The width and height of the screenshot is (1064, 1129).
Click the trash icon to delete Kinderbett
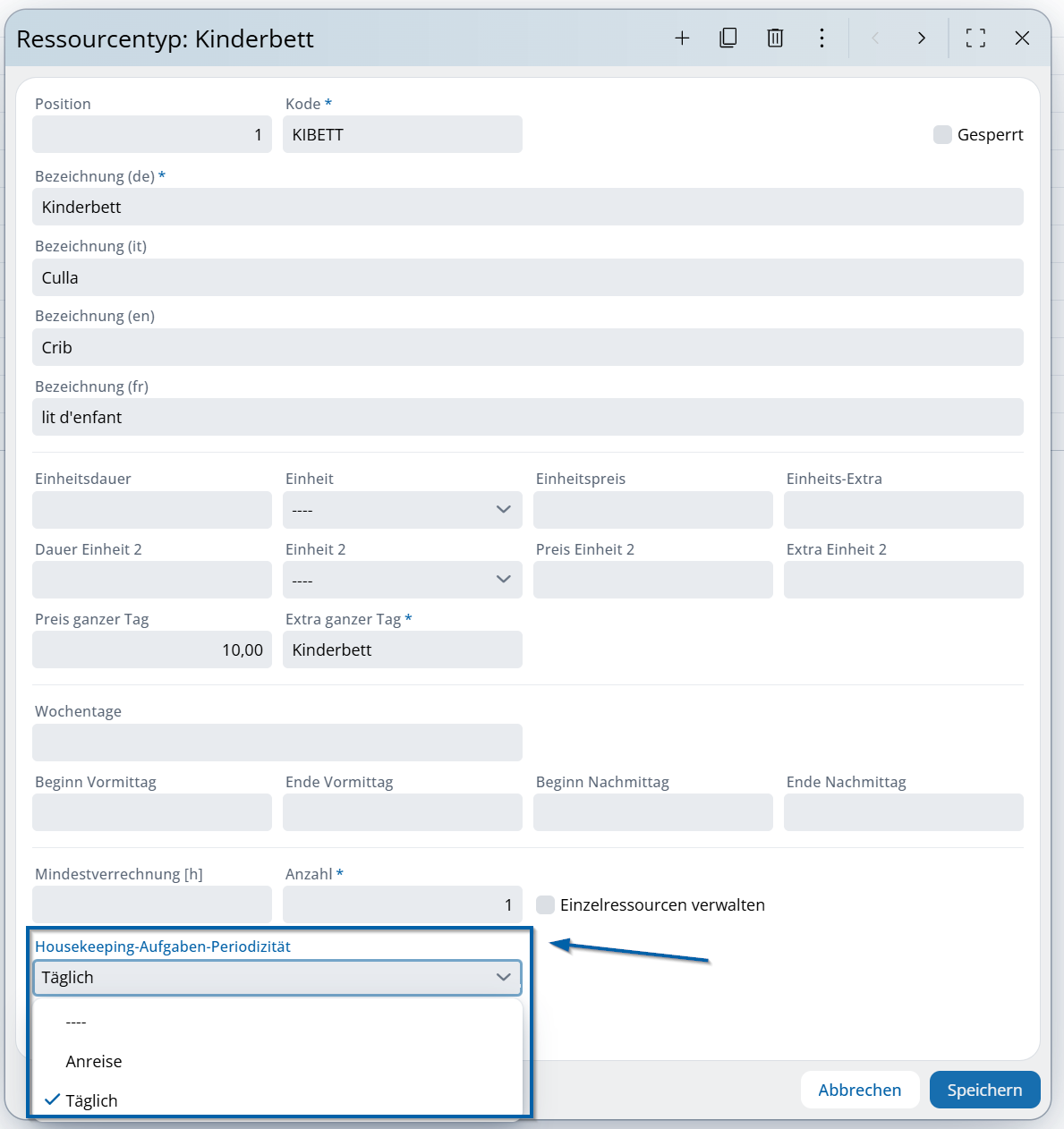point(775,38)
